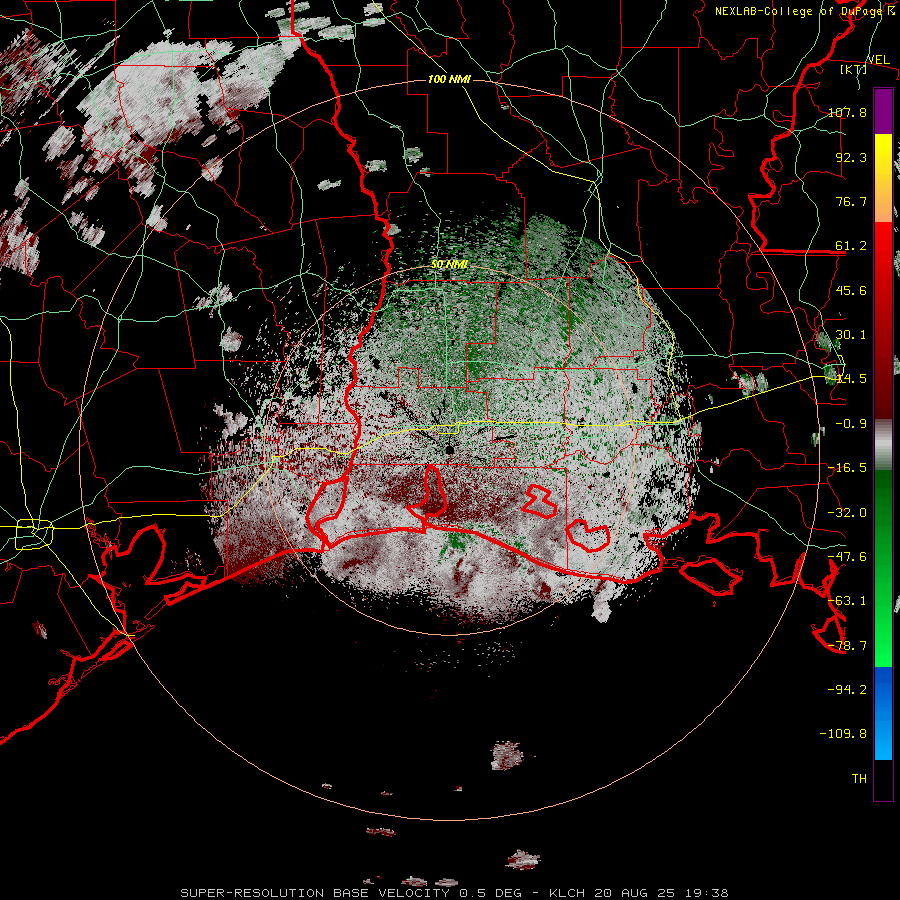Pick the green inbound color bar segment

click(883, 568)
